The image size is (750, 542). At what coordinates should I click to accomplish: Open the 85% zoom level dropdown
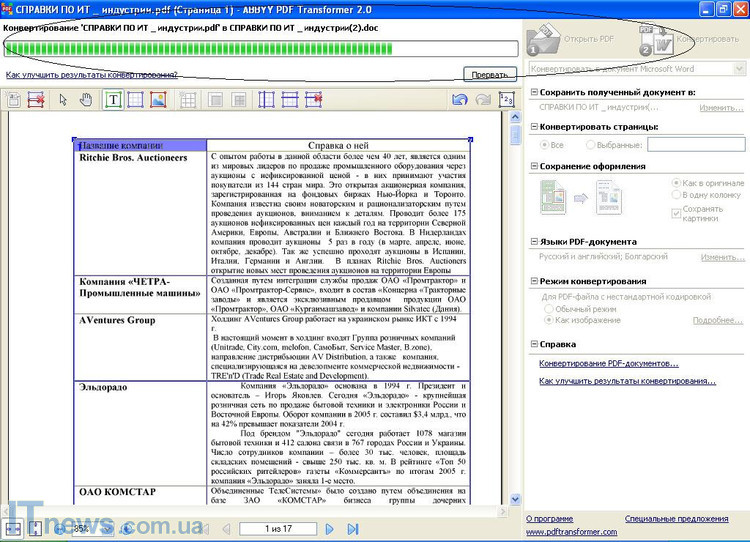point(108,529)
